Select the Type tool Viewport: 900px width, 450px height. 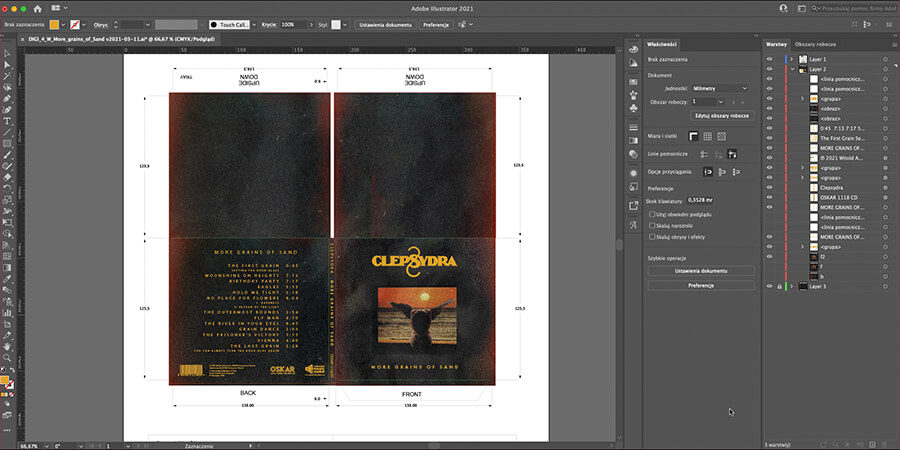(7, 121)
